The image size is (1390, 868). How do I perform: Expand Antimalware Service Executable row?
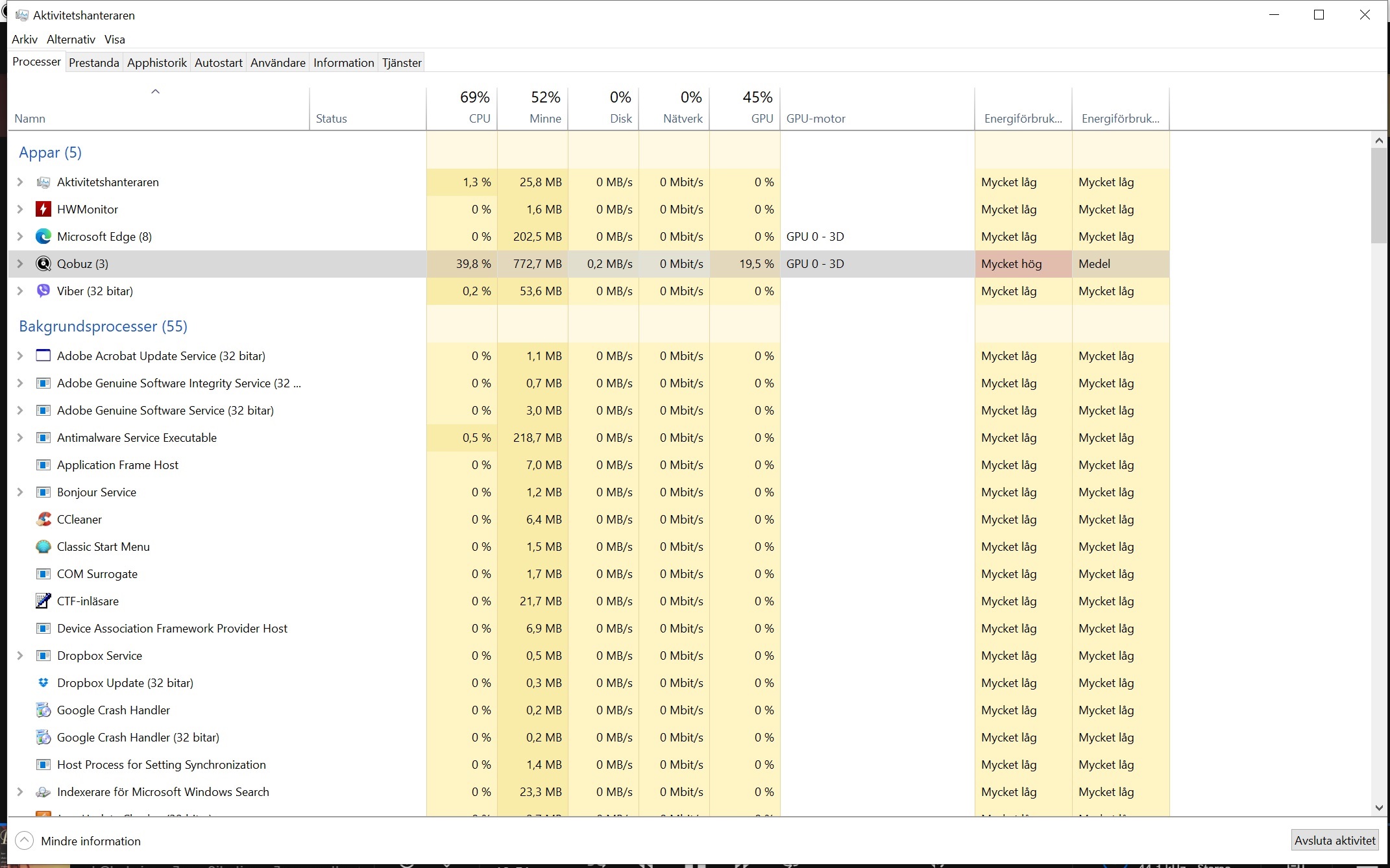pos(20,438)
